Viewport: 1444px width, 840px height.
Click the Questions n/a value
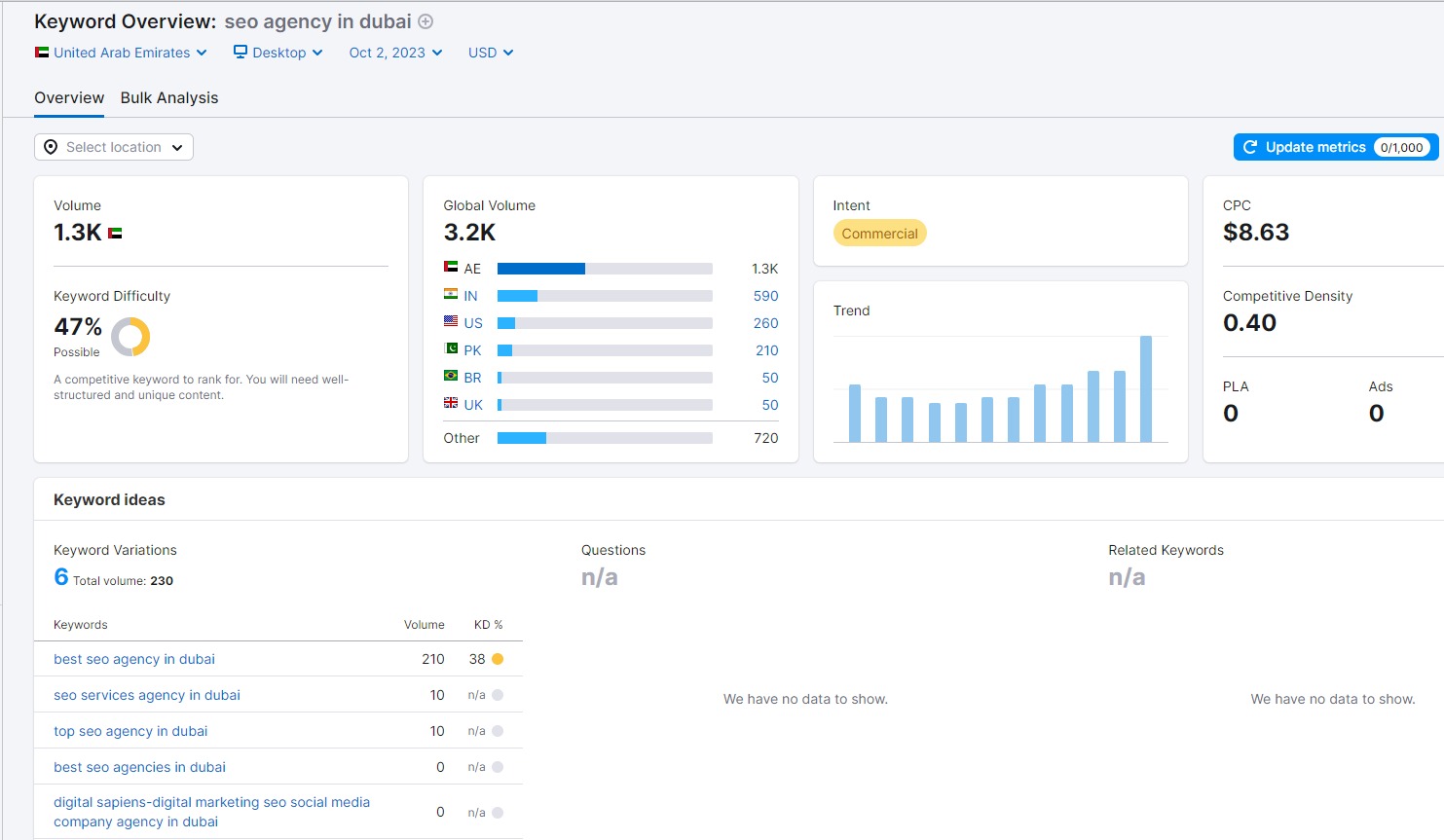pyautogui.click(x=600, y=577)
